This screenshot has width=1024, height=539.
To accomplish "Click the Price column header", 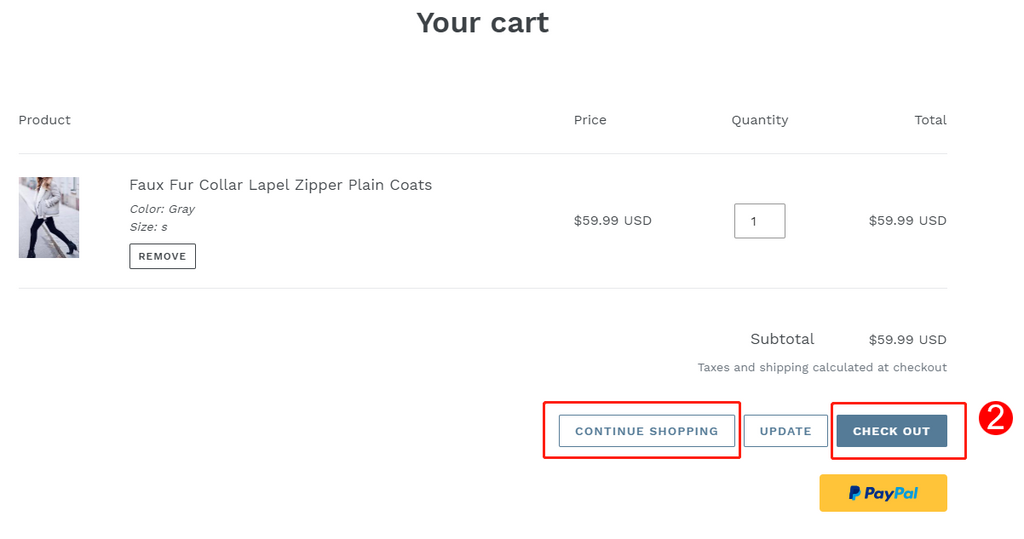I will point(590,120).
